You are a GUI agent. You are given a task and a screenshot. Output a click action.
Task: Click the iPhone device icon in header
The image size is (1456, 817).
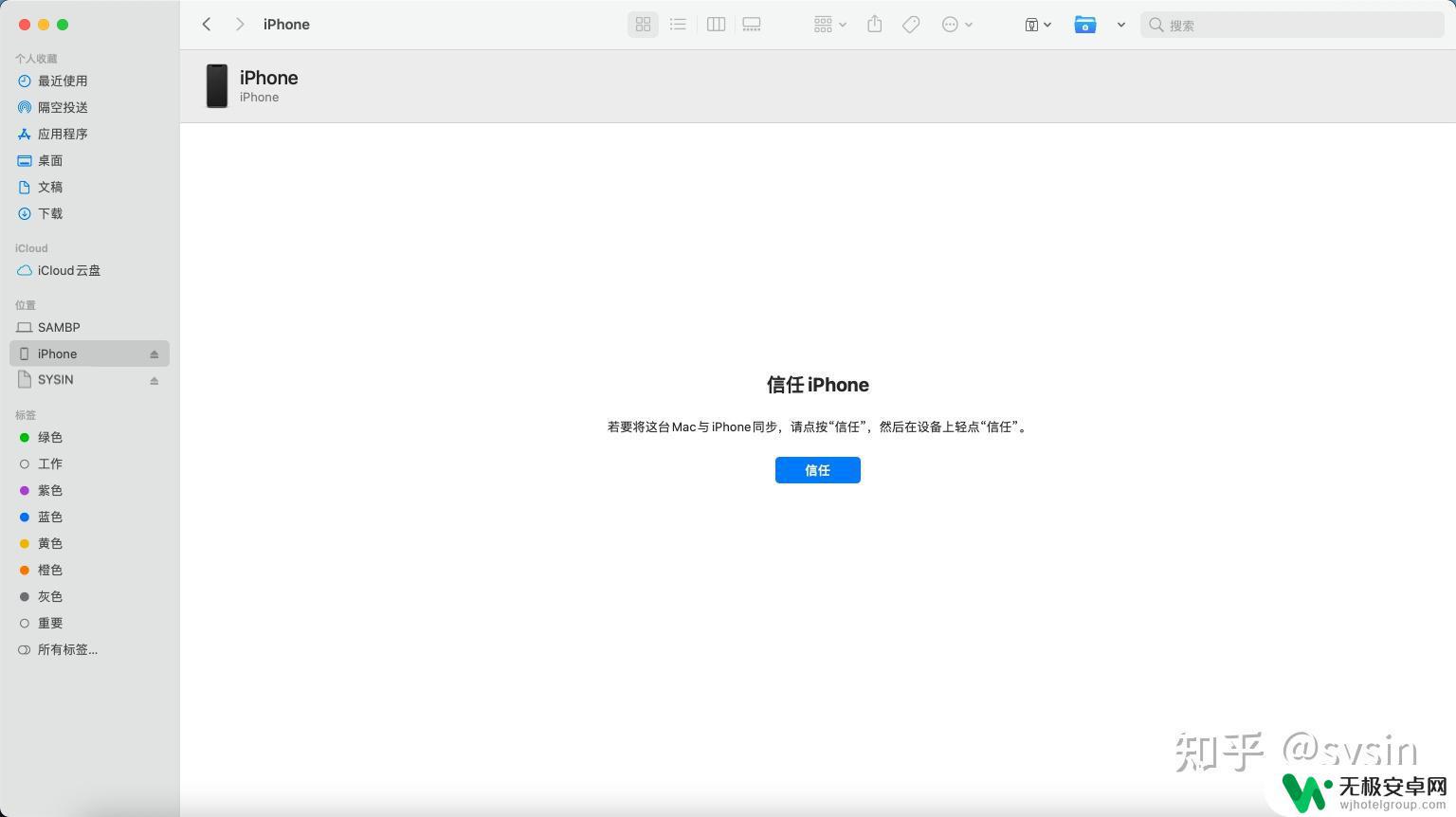coord(217,86)
